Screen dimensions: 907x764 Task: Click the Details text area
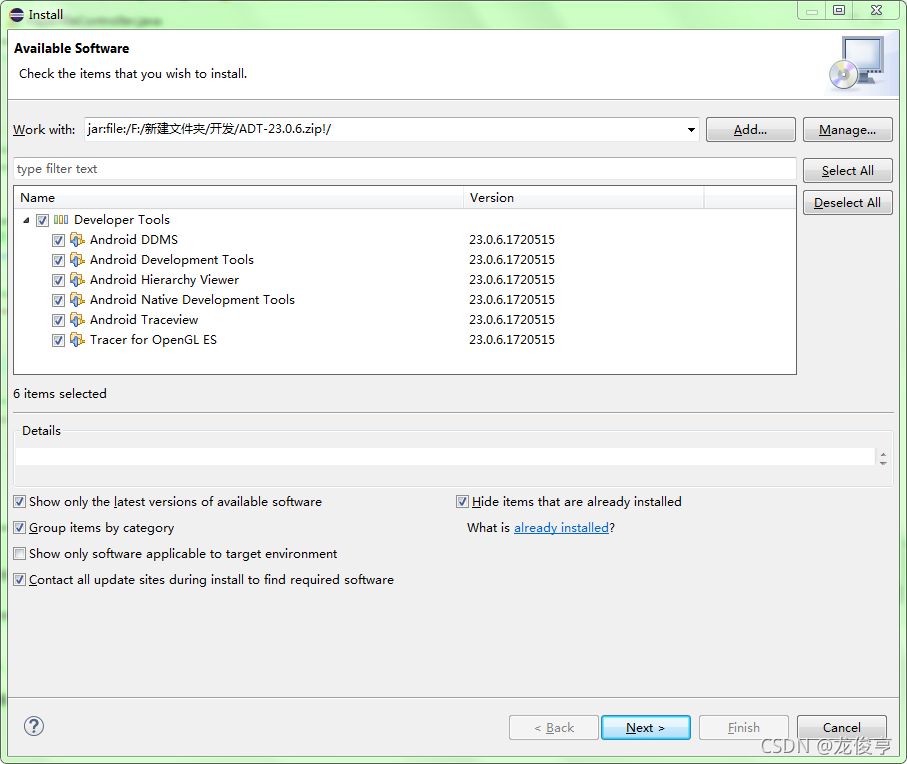445,456
